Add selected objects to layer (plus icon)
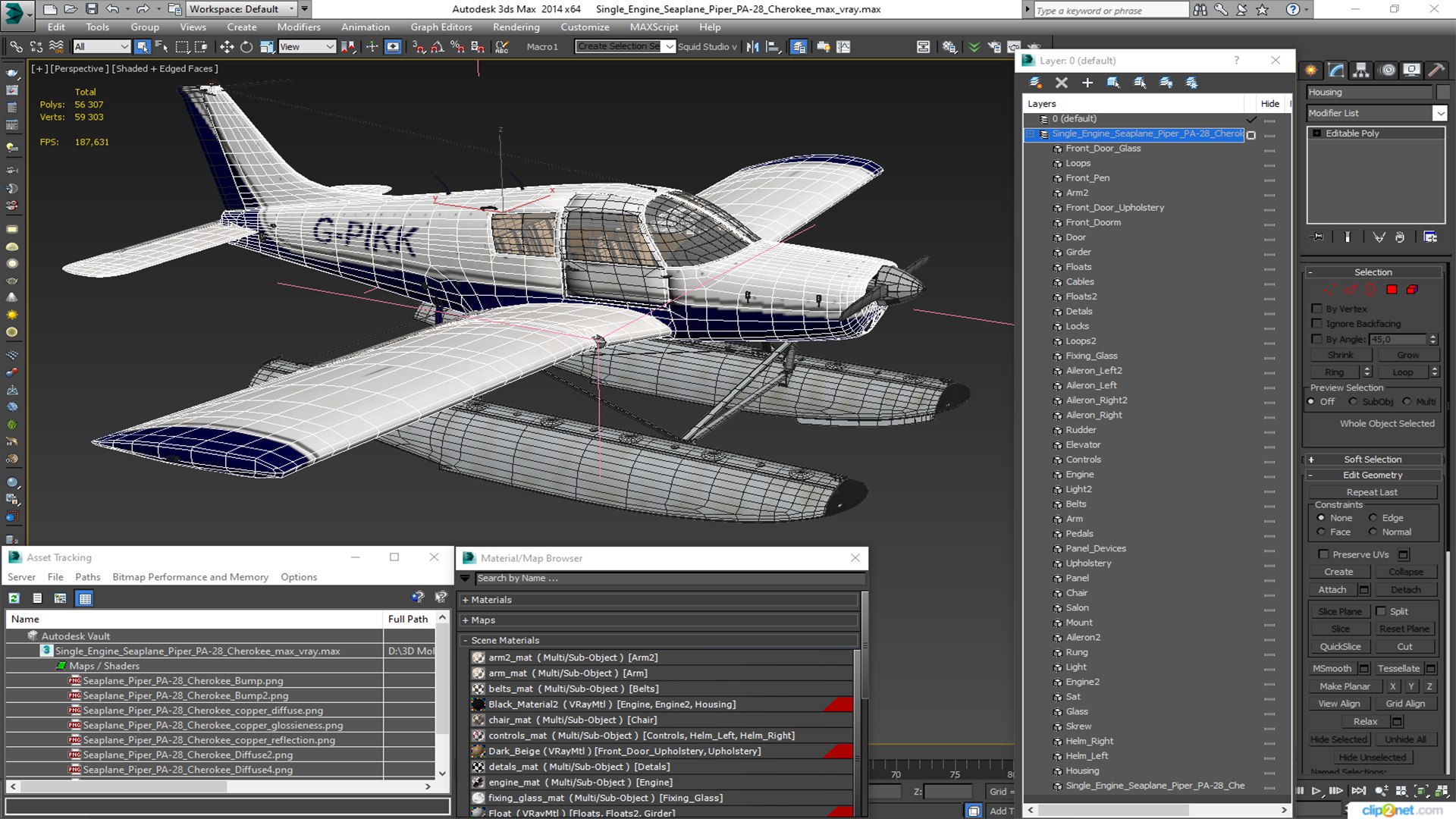This screenshot has height=819, width=1456. (1087, 83)
